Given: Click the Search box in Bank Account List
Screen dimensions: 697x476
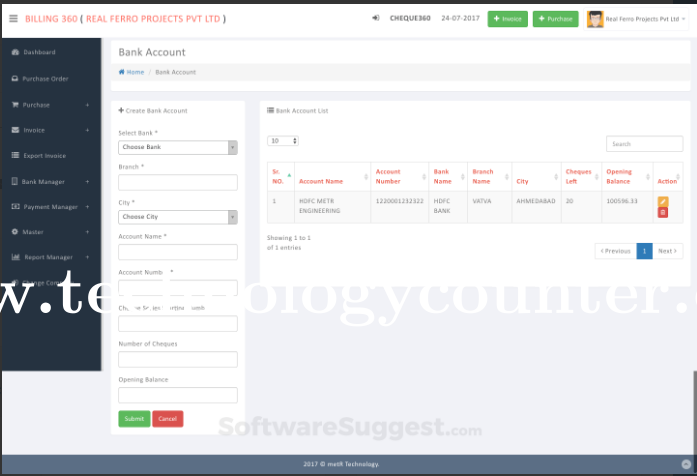Looking at the screenshot, I should click(x=645, y=144).
